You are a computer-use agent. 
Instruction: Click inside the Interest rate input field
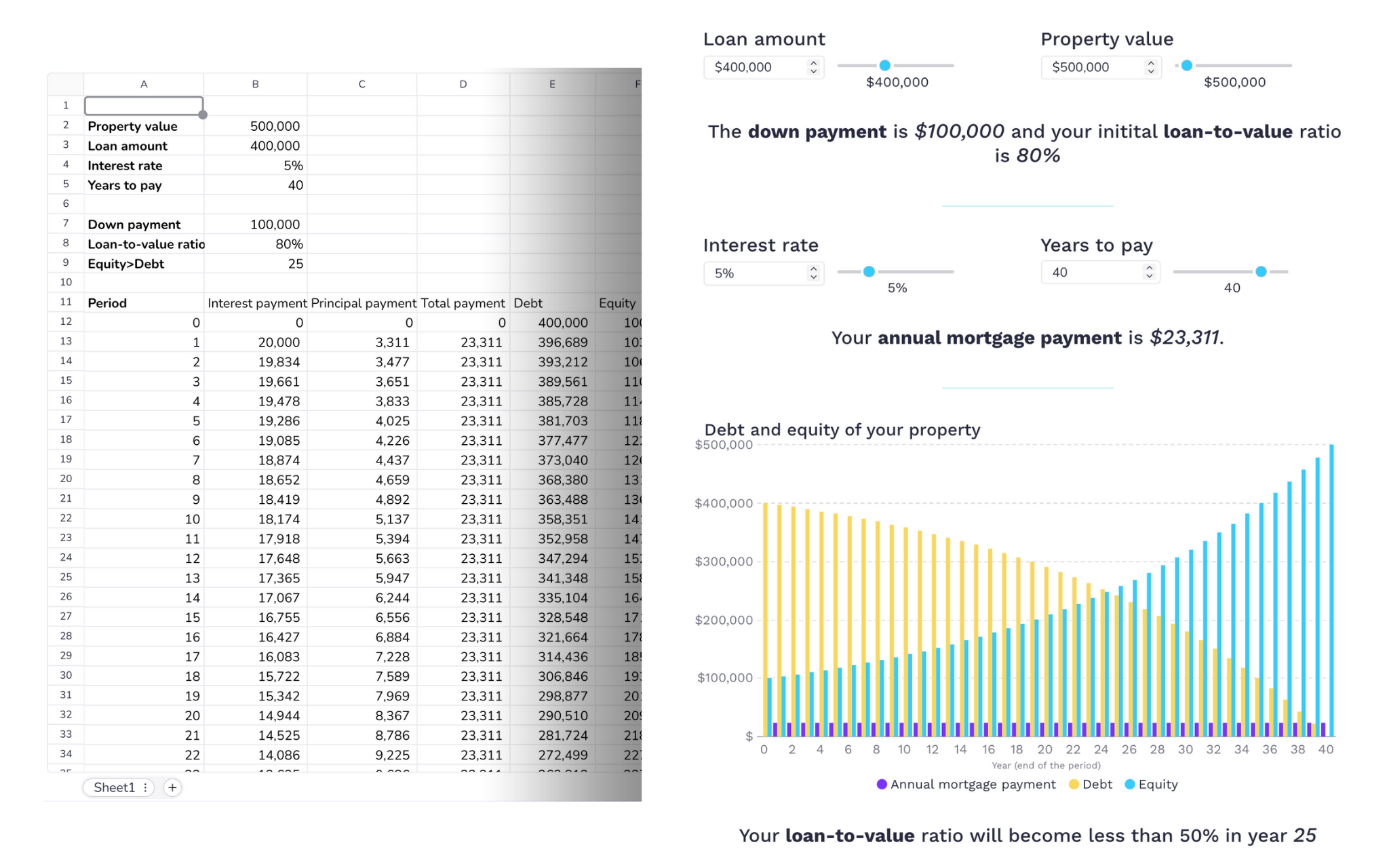754,273
